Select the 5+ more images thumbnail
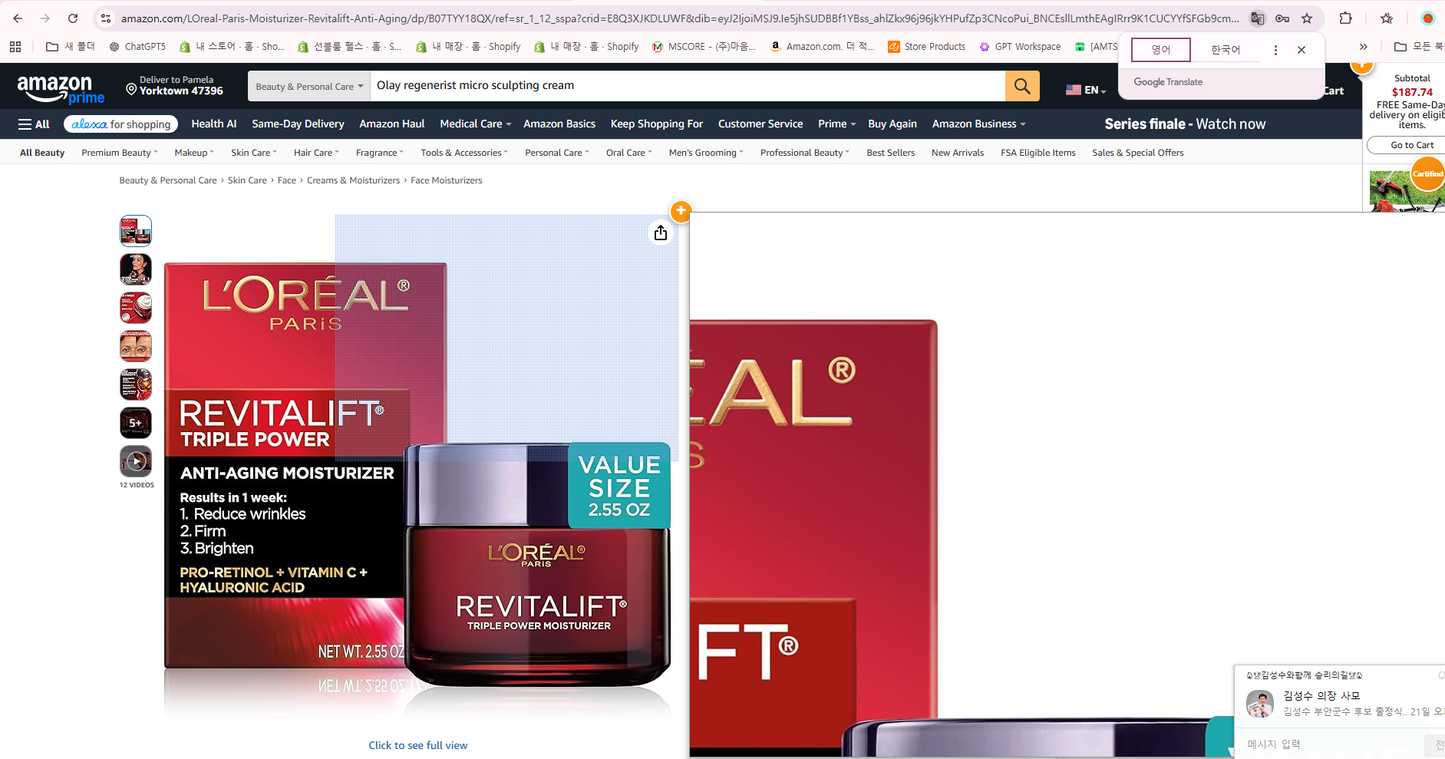Viewport: 1445px width, 759px height. (136, 423)
